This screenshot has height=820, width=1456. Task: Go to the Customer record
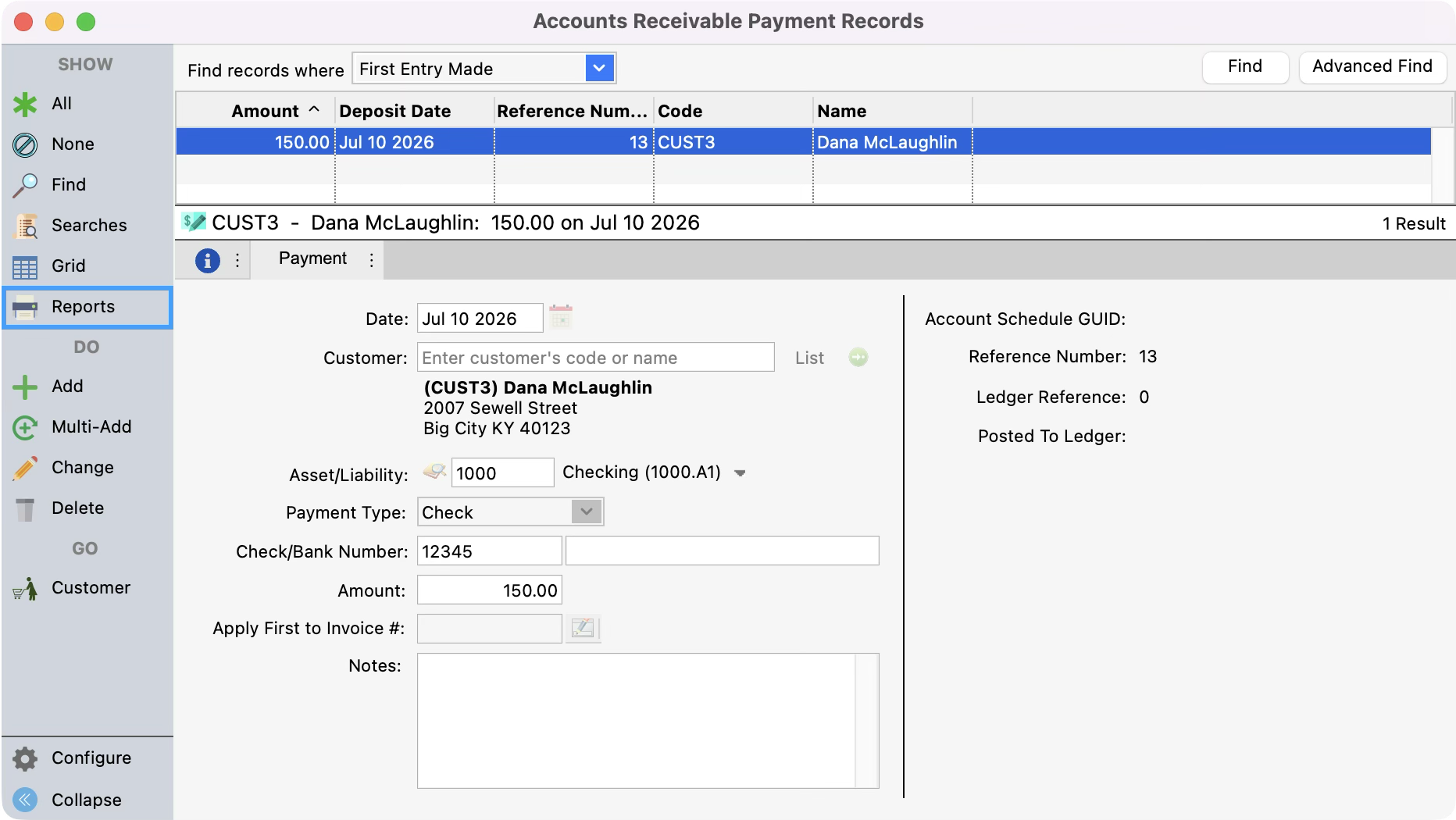point(87,588)
